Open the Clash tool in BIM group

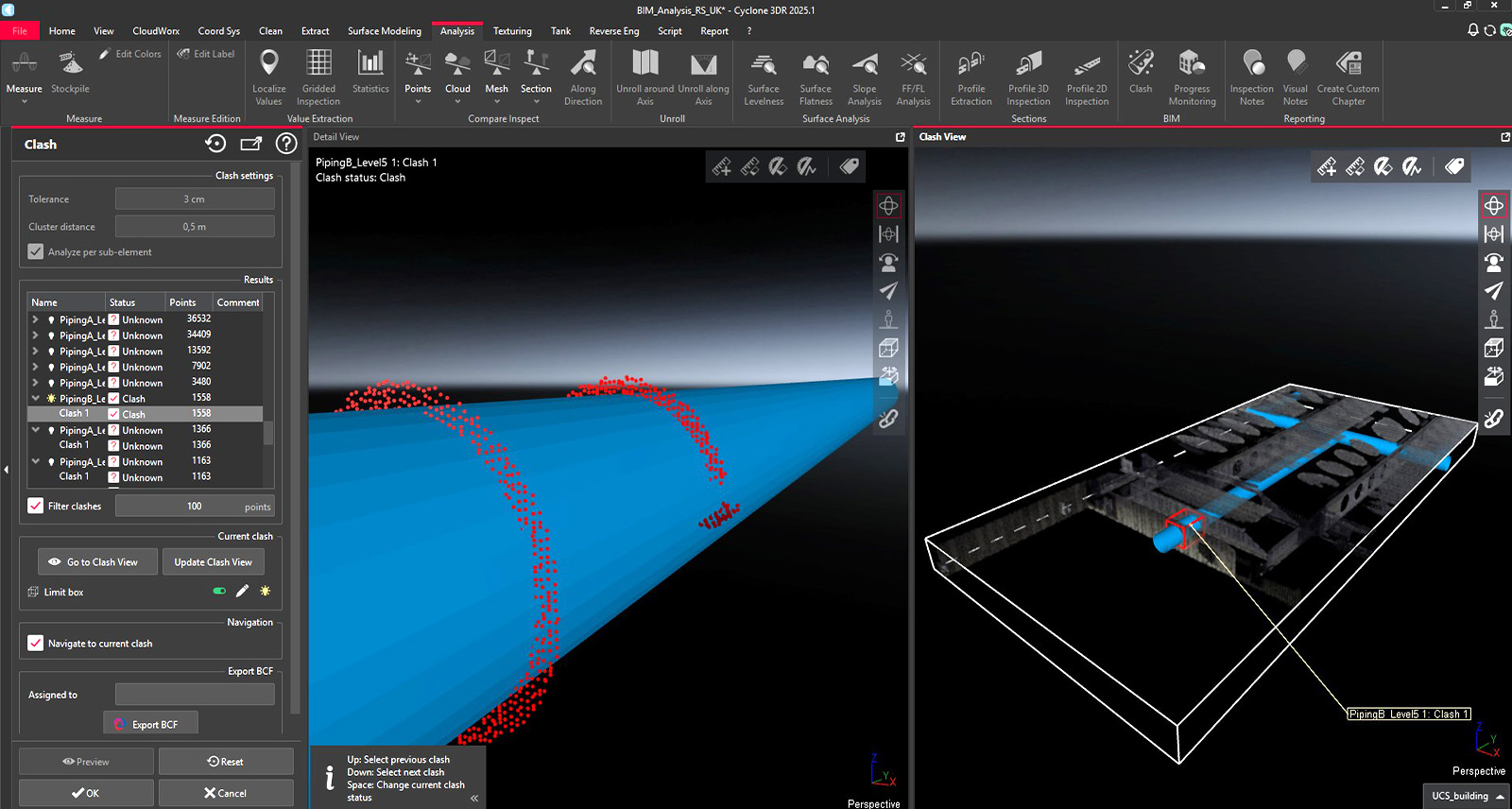coord(1141,72)
